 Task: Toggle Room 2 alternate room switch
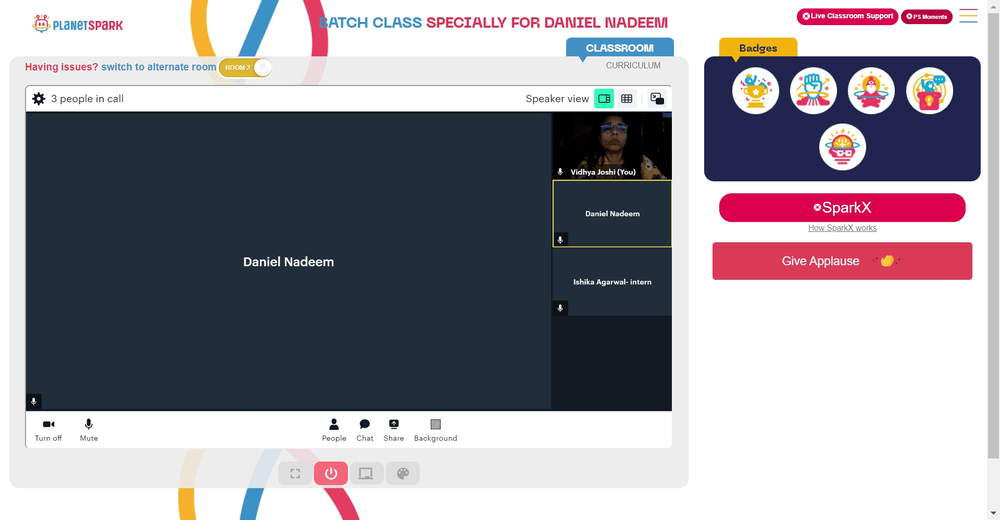246,68
